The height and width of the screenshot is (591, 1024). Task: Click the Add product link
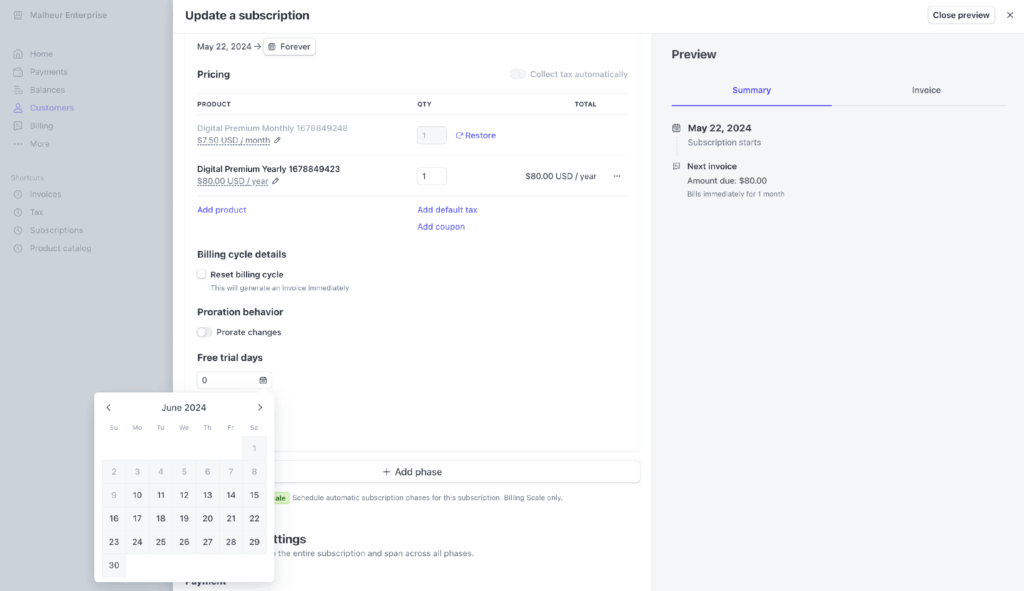(222, 210)
